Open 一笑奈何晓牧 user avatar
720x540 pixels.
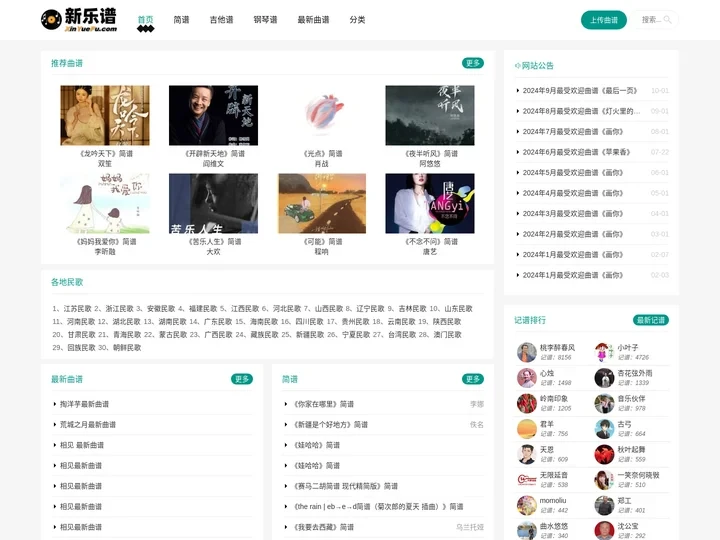[604, 480]
